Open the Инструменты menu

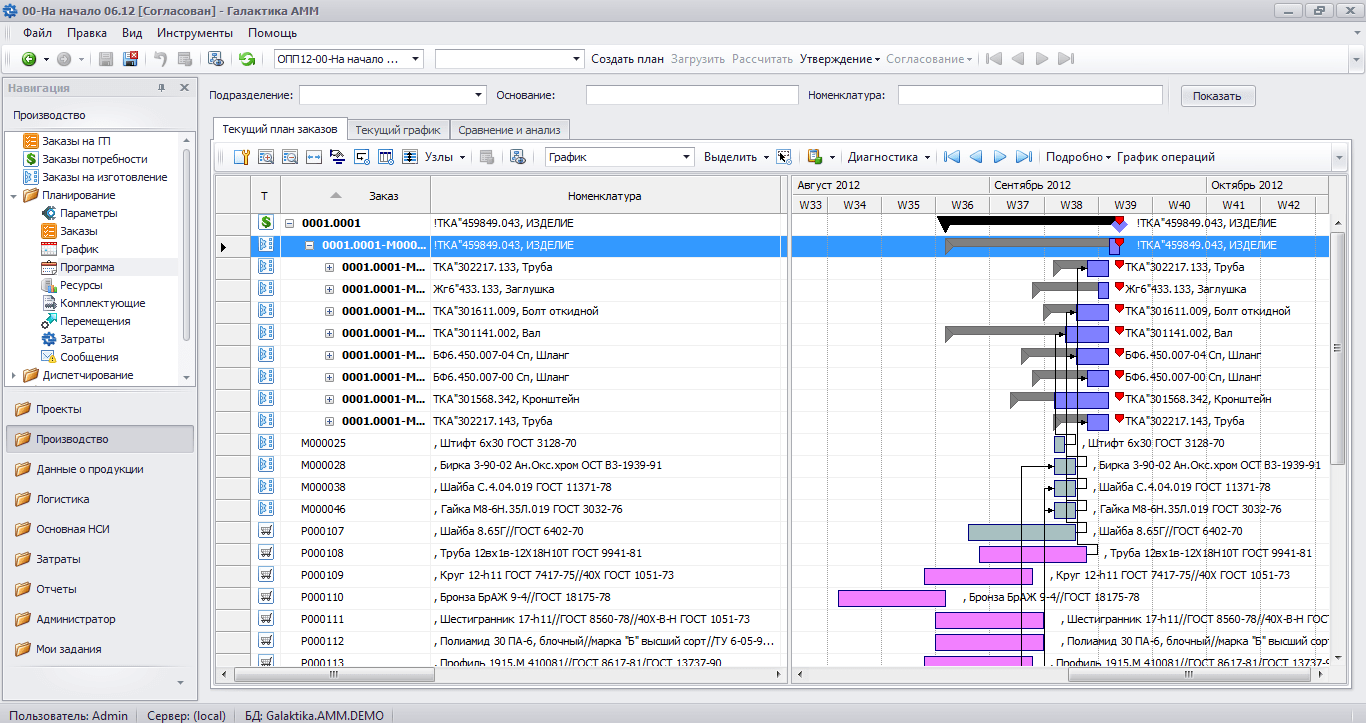coord(195,33)
